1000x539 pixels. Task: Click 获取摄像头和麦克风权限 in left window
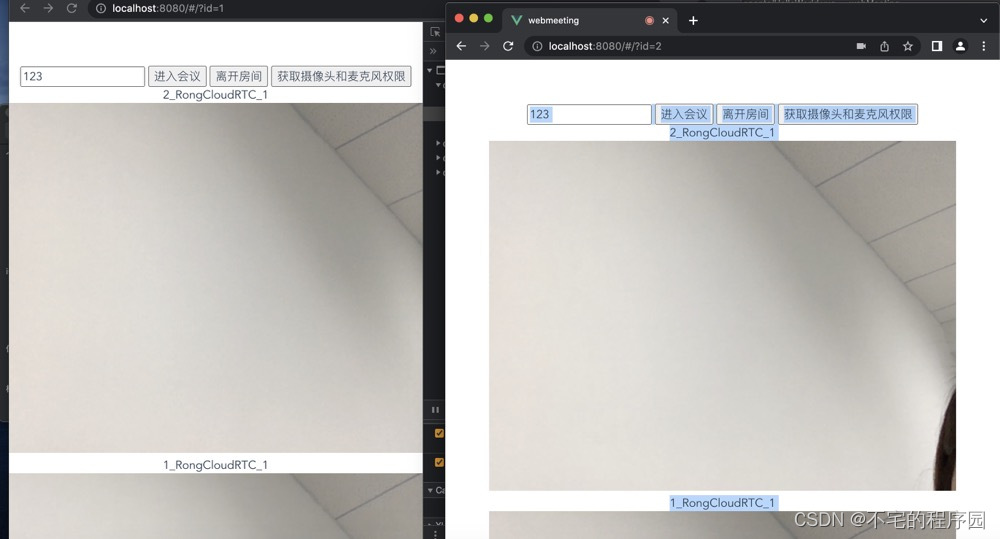(x=341, y=77)
